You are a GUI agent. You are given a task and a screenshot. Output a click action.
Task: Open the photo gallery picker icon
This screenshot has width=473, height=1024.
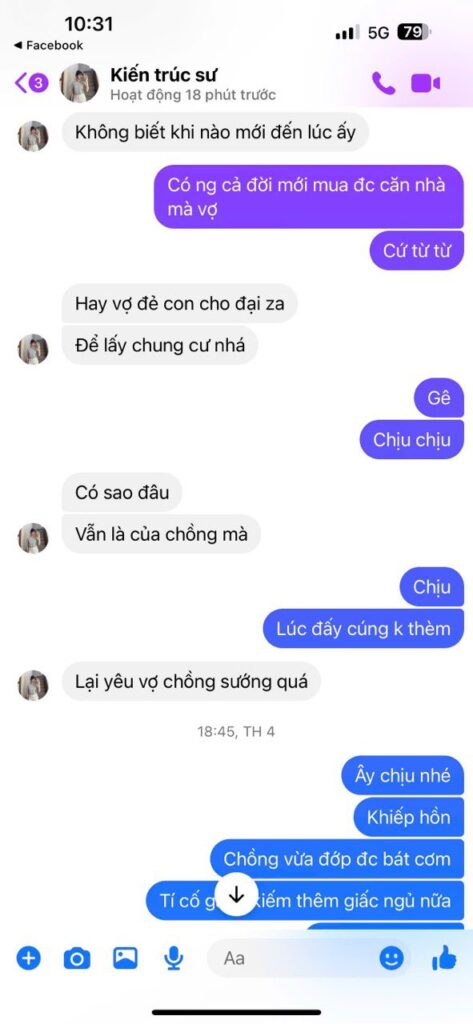click(x=125, y=958)
